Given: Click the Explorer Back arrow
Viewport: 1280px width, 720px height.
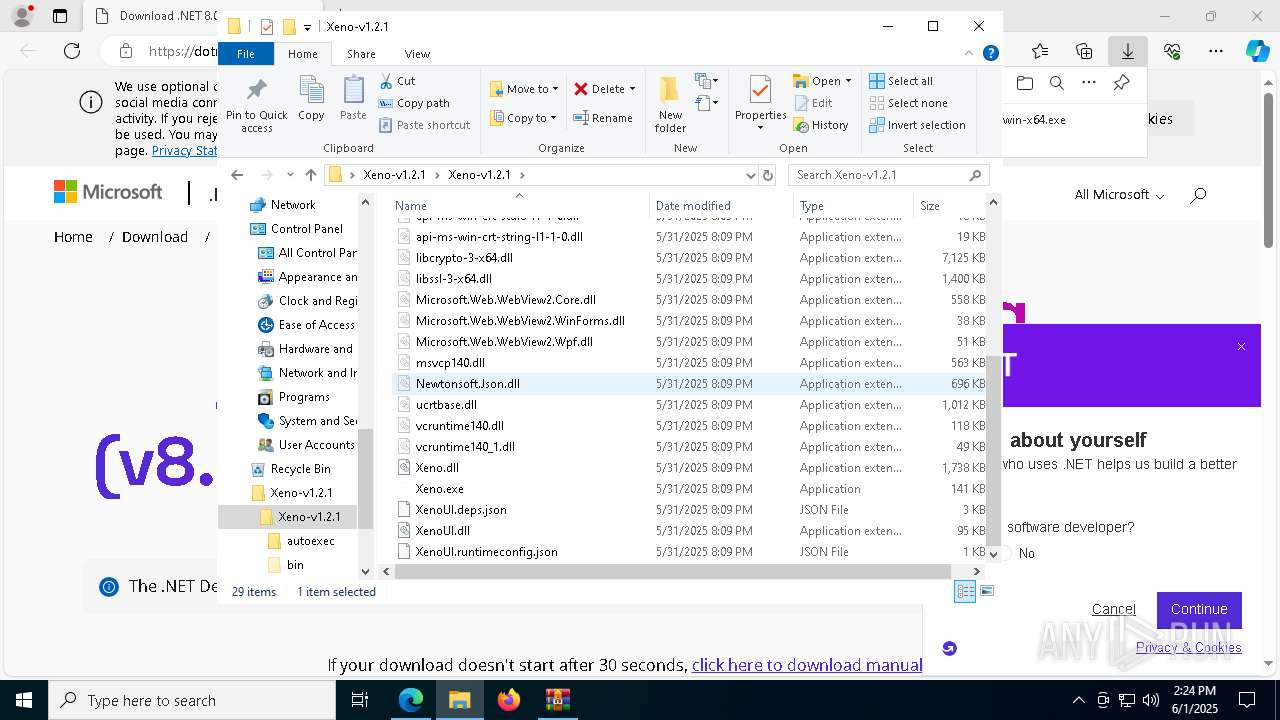Looking at the screenshot, I should click(x=237, y=175).
